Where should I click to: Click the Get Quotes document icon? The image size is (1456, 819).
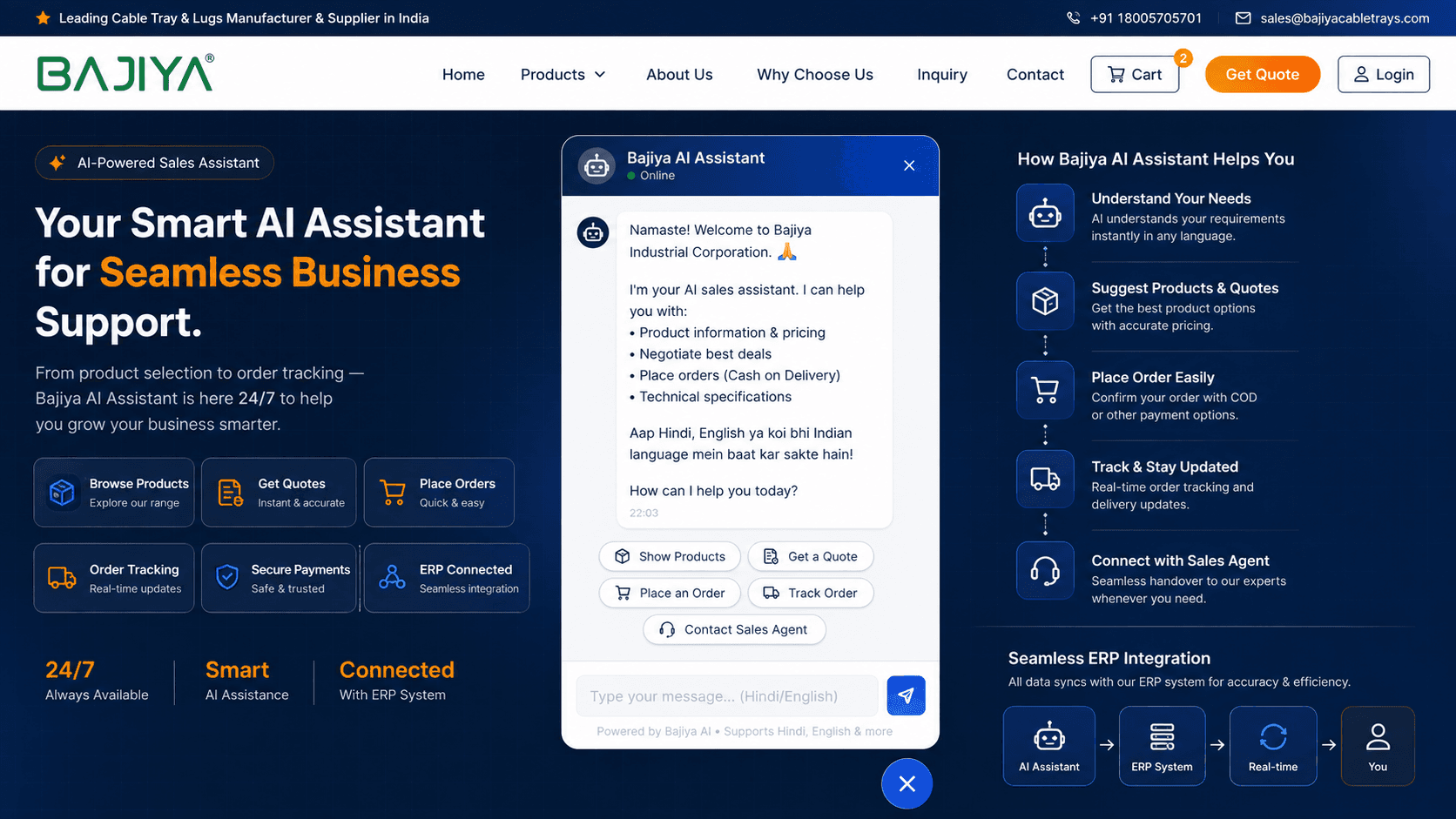230,493
